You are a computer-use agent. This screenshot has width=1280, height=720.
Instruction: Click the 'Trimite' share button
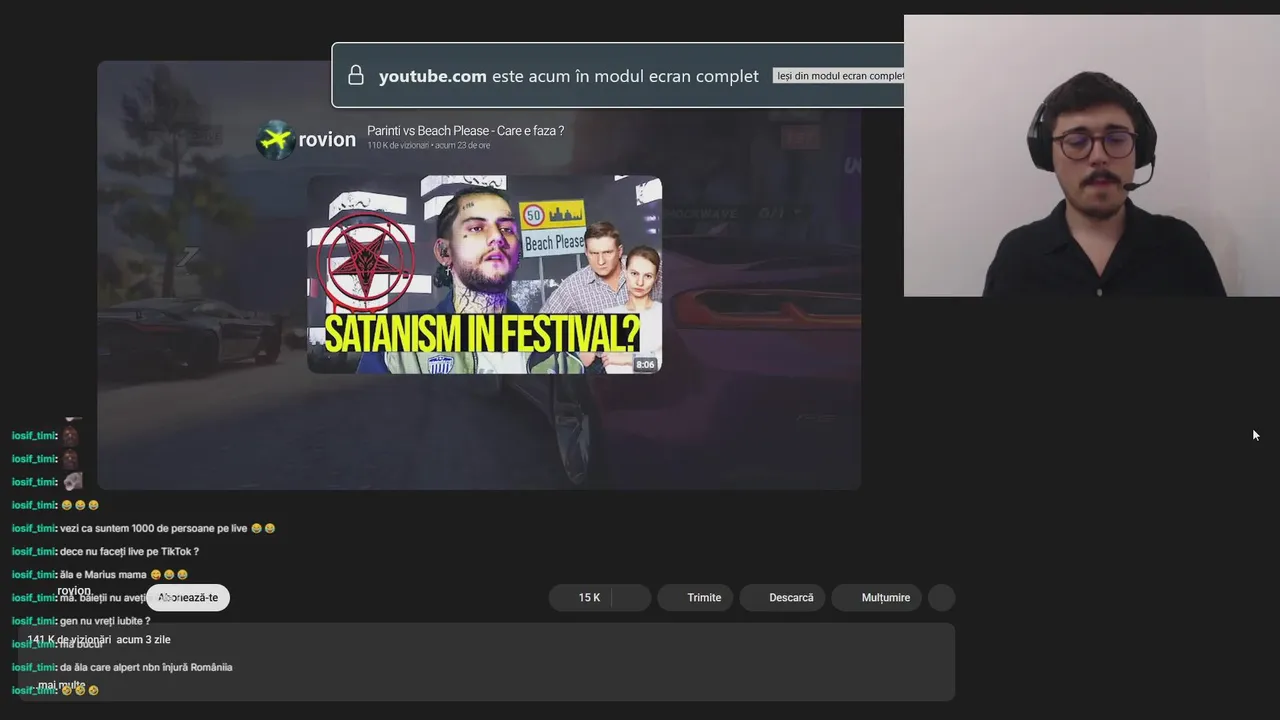695,597
